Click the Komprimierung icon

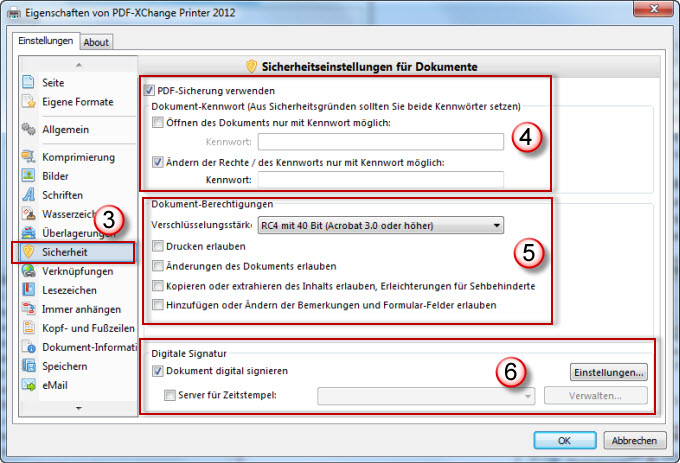pyautogui.click(x=29, y=157)
